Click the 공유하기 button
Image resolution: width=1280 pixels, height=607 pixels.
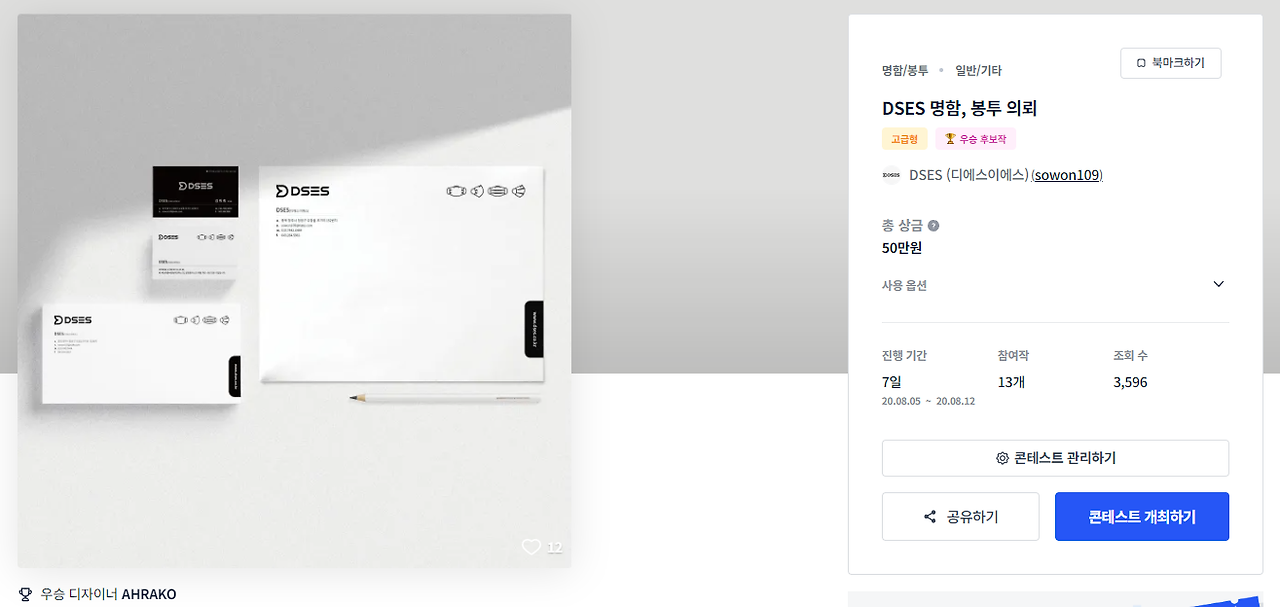[961, 517]
